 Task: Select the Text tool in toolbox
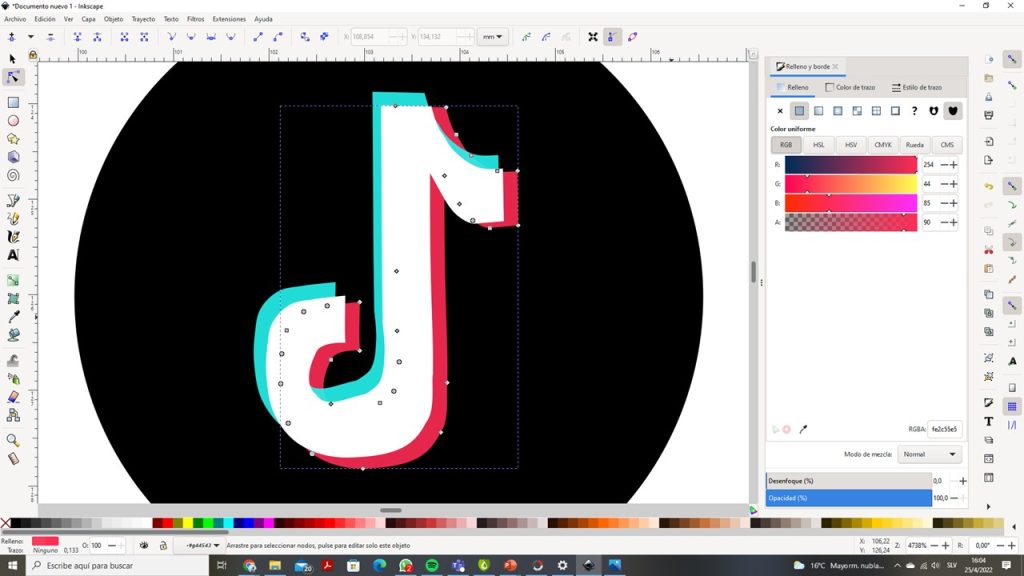tap(12, 255)
